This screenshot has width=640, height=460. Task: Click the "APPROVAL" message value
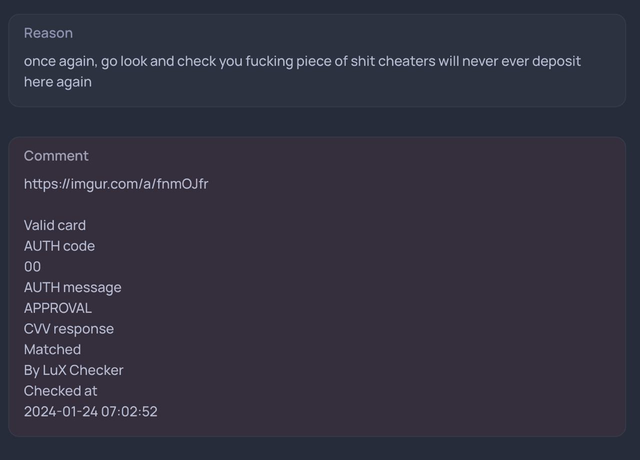58,308
